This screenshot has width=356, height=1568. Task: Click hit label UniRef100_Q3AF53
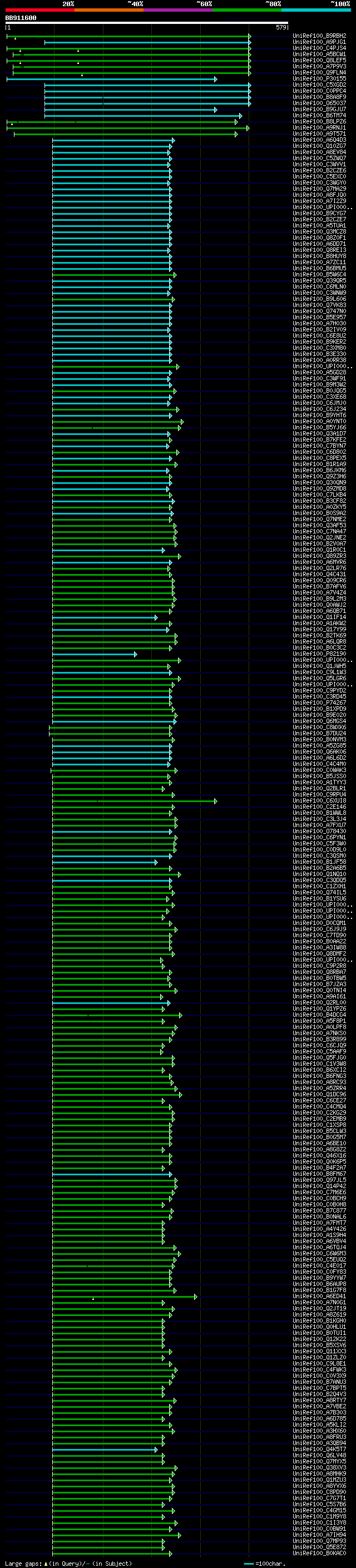pyautogui.click(x=319, y=525)
